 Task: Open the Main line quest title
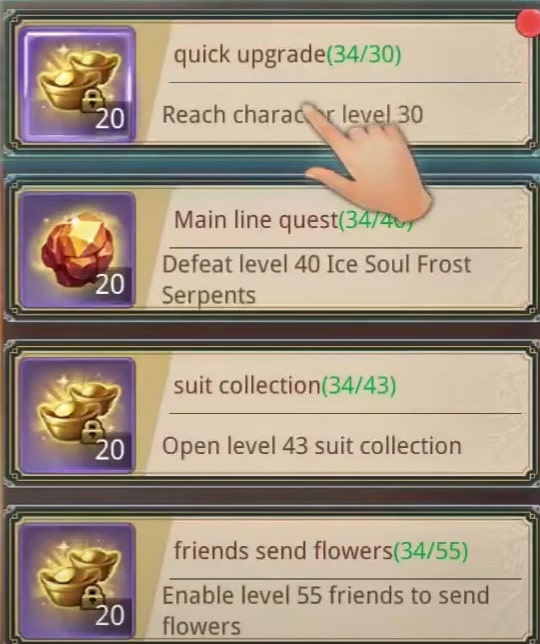click(x=256, y=220)
